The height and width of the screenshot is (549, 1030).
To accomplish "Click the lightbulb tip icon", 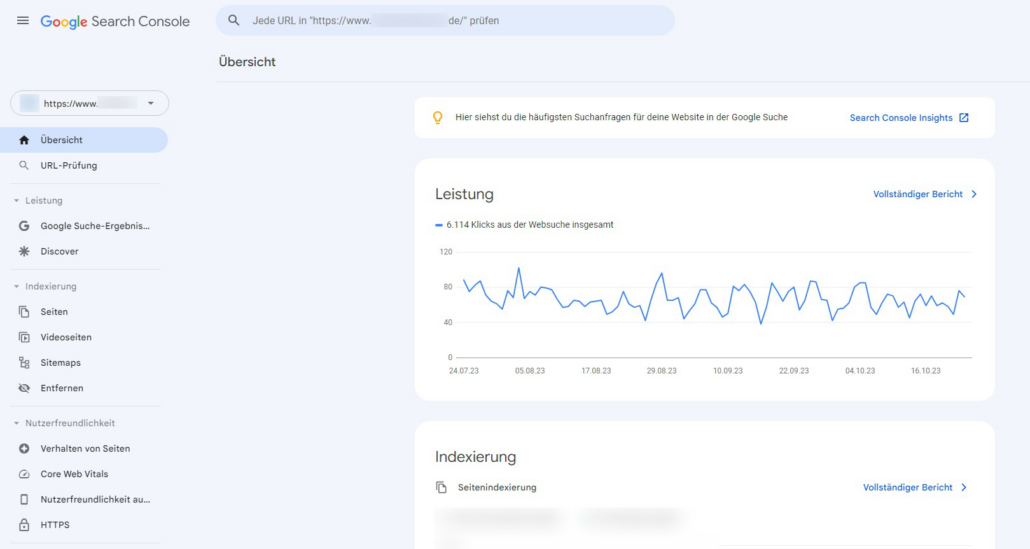I will pos(437,118).
